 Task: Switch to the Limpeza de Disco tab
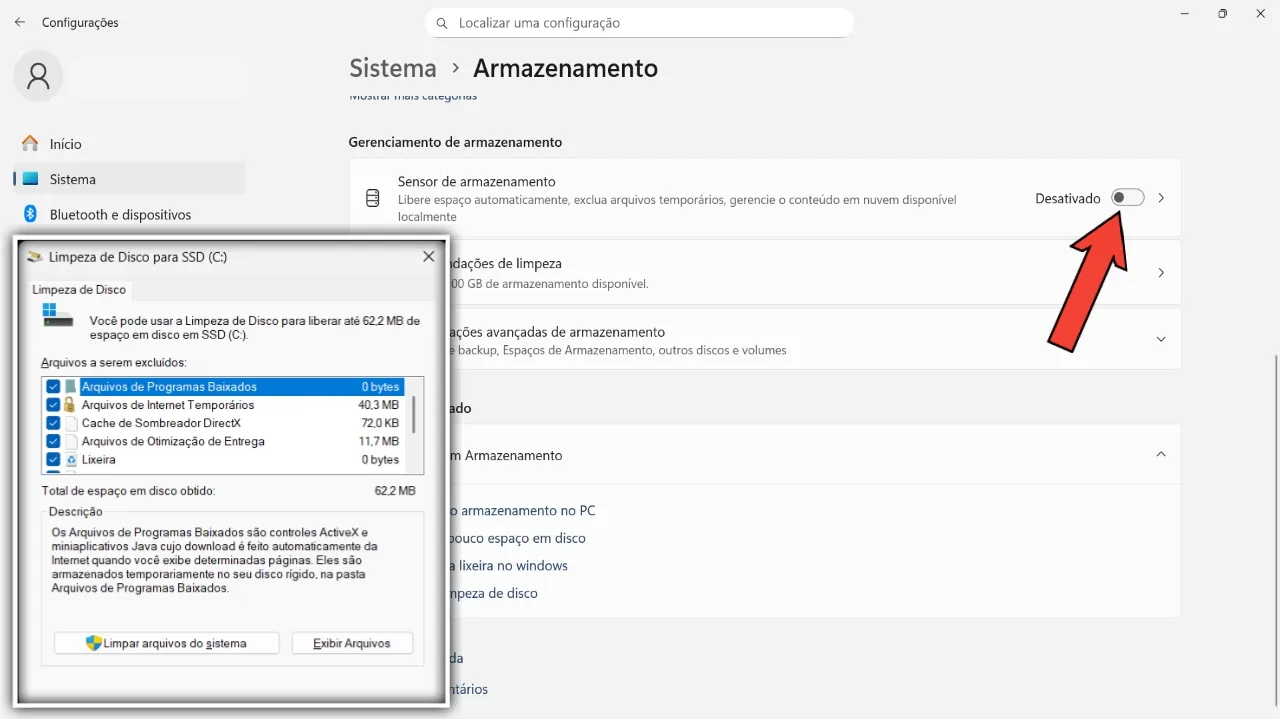(x=79, y=289)
